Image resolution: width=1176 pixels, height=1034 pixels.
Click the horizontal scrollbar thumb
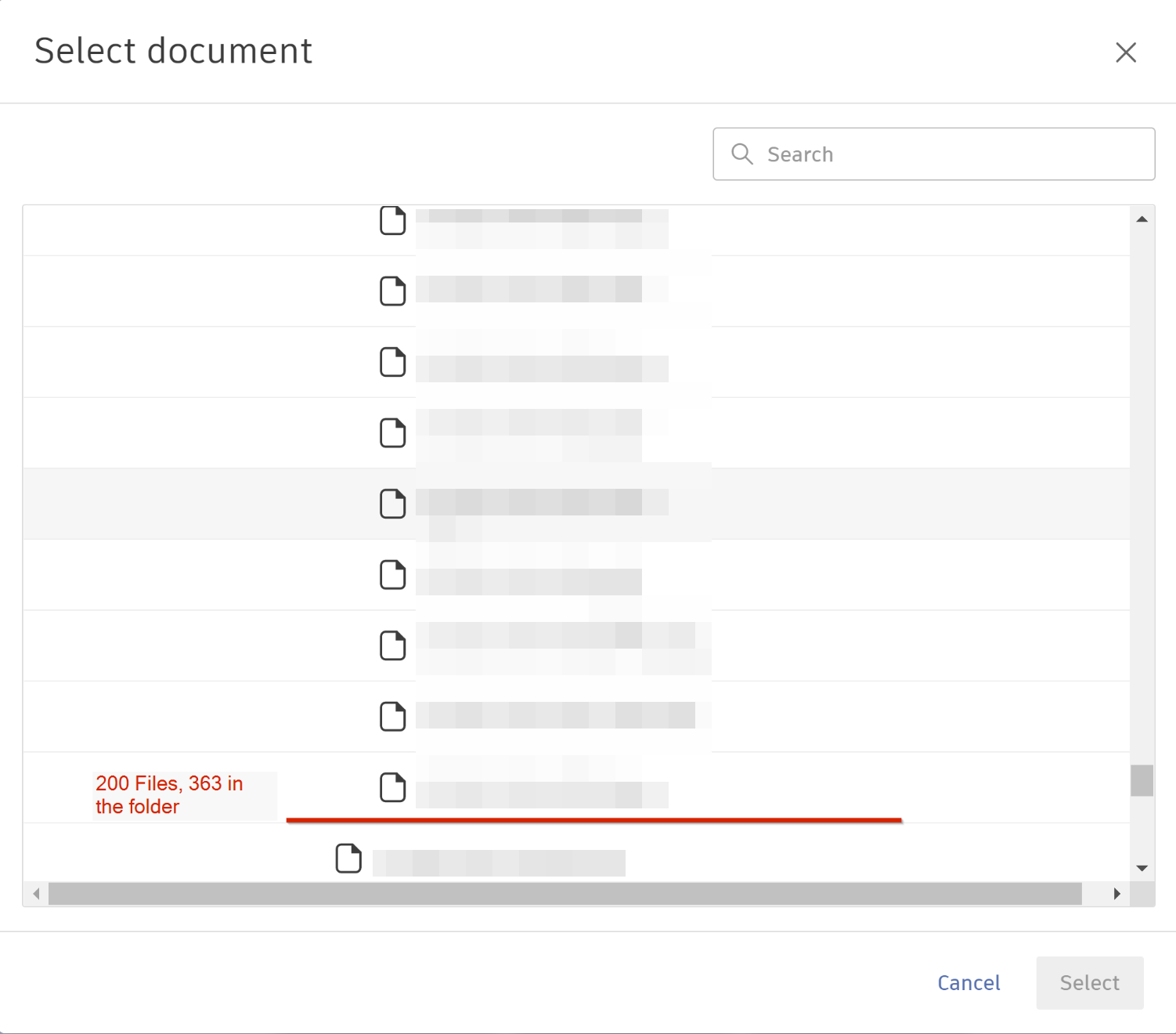pyautogui.click(x=564, y=894)
